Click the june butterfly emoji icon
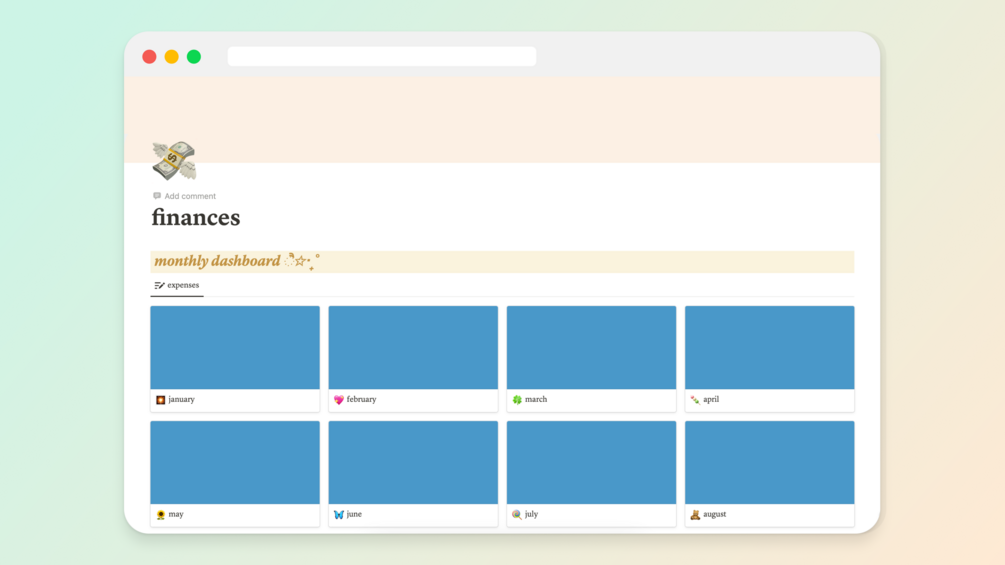Viewport: 1005px width, 565px height. tap(339, 514)
